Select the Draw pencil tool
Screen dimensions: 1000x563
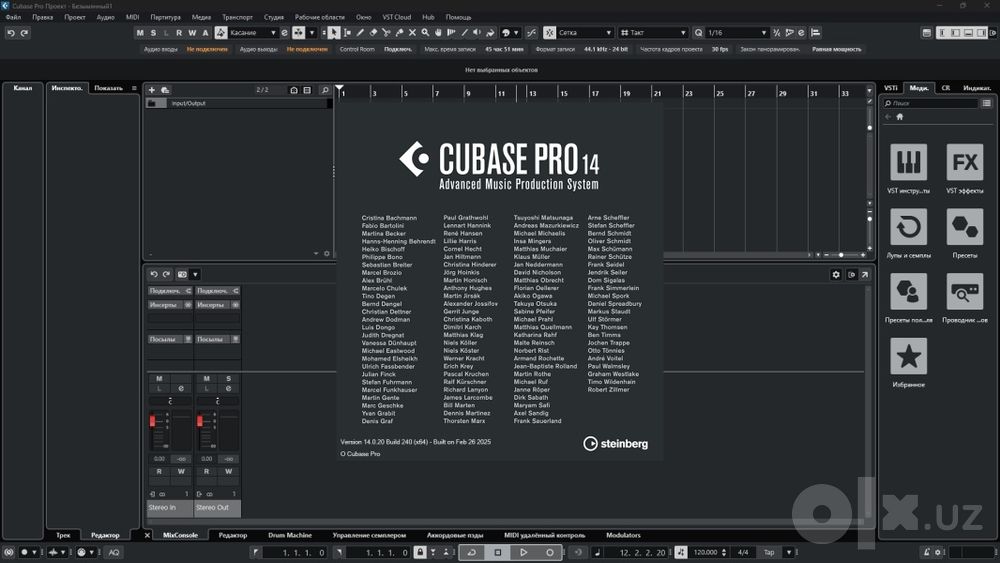point(360,33)
